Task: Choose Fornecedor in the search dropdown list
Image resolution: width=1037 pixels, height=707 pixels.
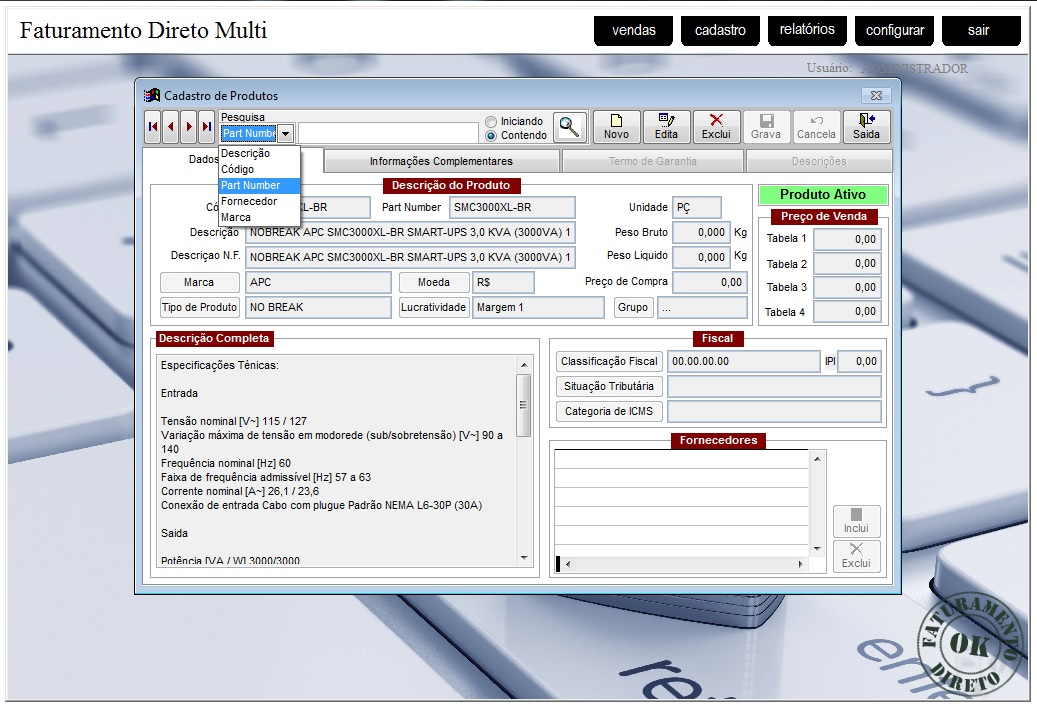Action: [249, 201]
